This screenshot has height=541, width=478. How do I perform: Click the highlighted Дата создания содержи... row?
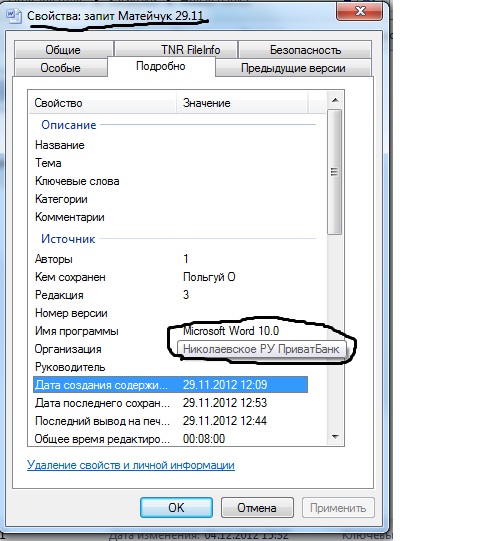point(170,385)
